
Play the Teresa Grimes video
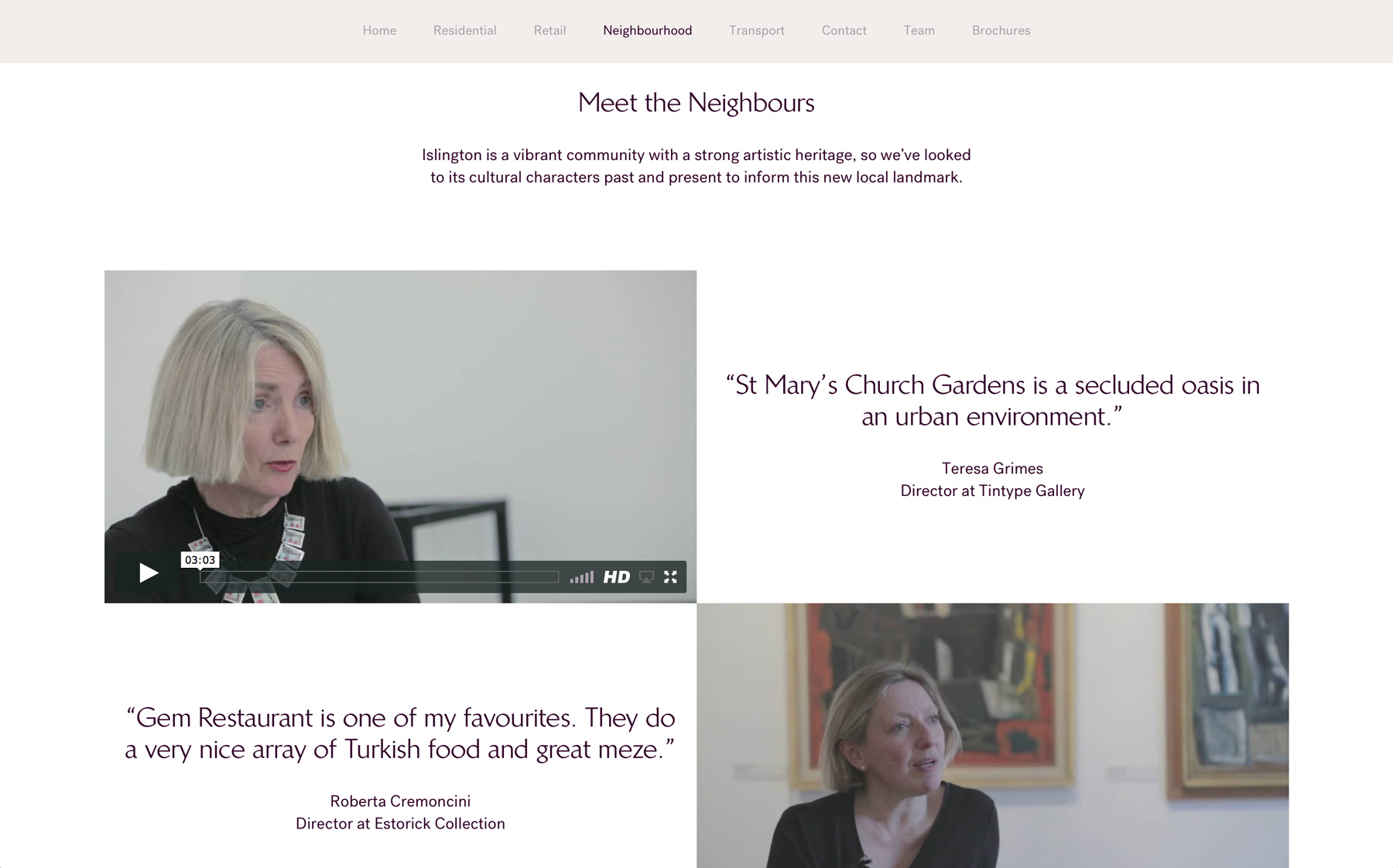[148, 573]
